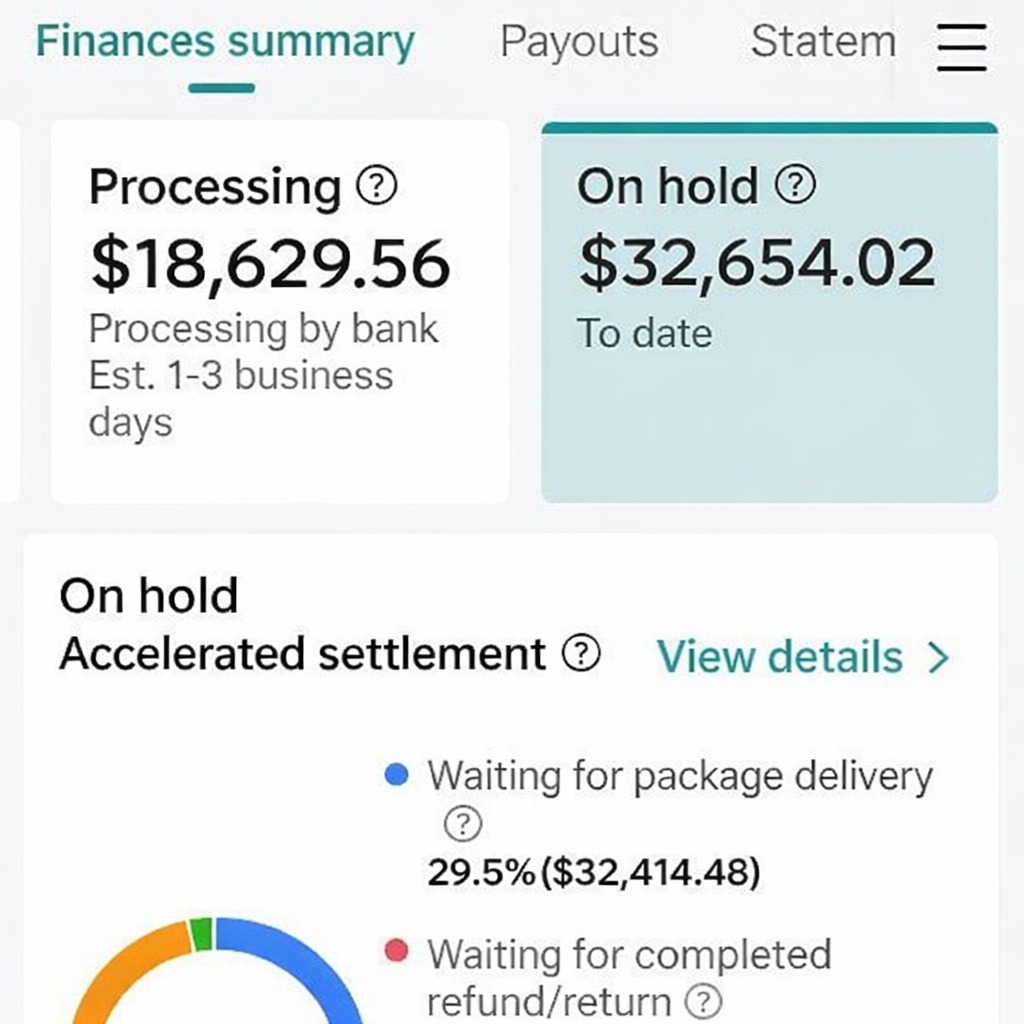Screen dimensions: 1024x1024
Task: Tap the $18,629.56 processing amount
Action: (270, 264)
